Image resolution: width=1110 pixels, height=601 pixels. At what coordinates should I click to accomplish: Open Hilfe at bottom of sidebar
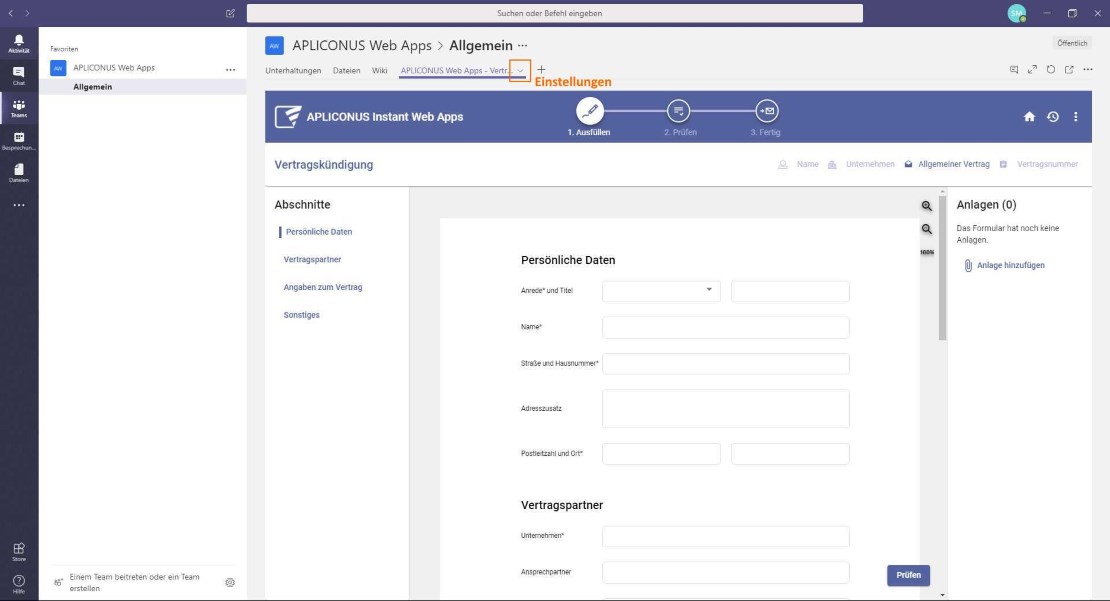tap(18, 584)
